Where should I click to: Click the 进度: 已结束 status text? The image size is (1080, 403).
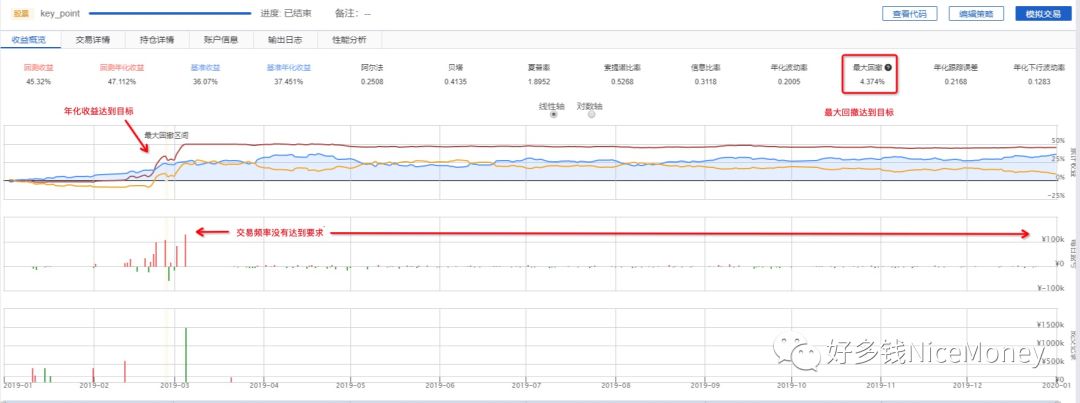(285, 13)
